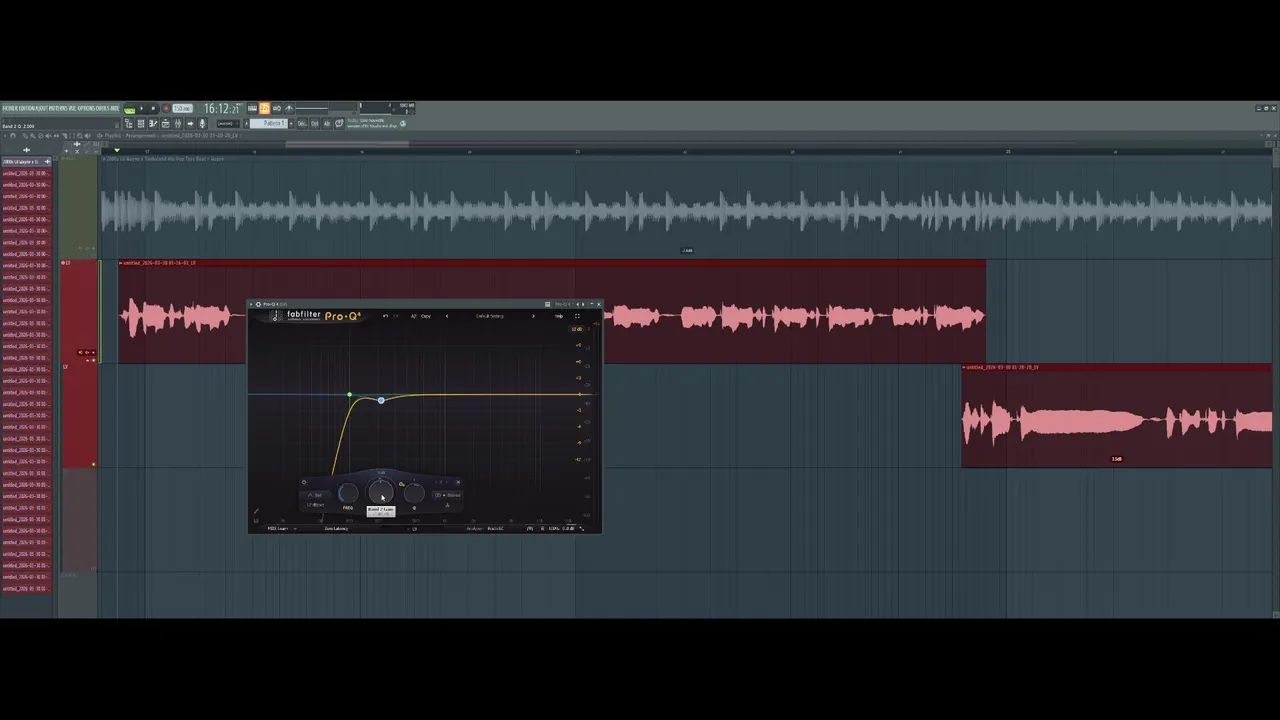Screen dimensions: 1280x720
Task: Open the Pro-Q 4 plugin settings gear
Action: click(259, 304)
